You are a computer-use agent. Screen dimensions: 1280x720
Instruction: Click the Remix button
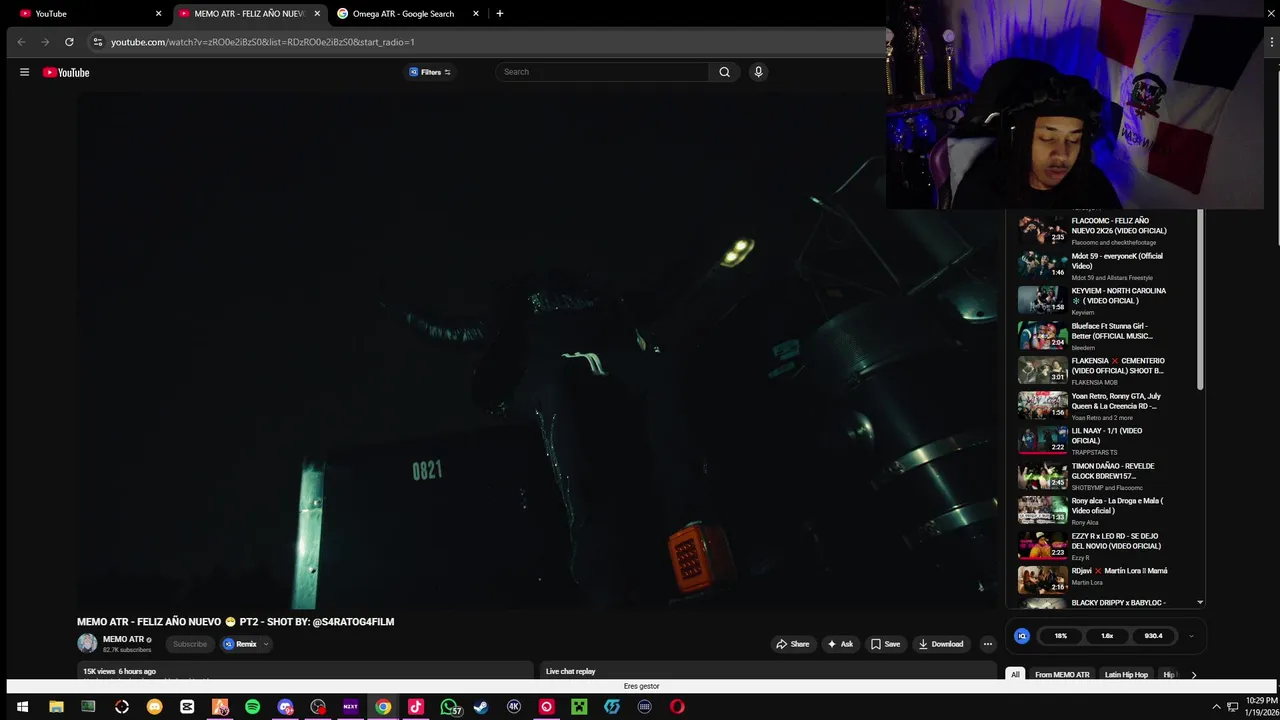[240, 644]
